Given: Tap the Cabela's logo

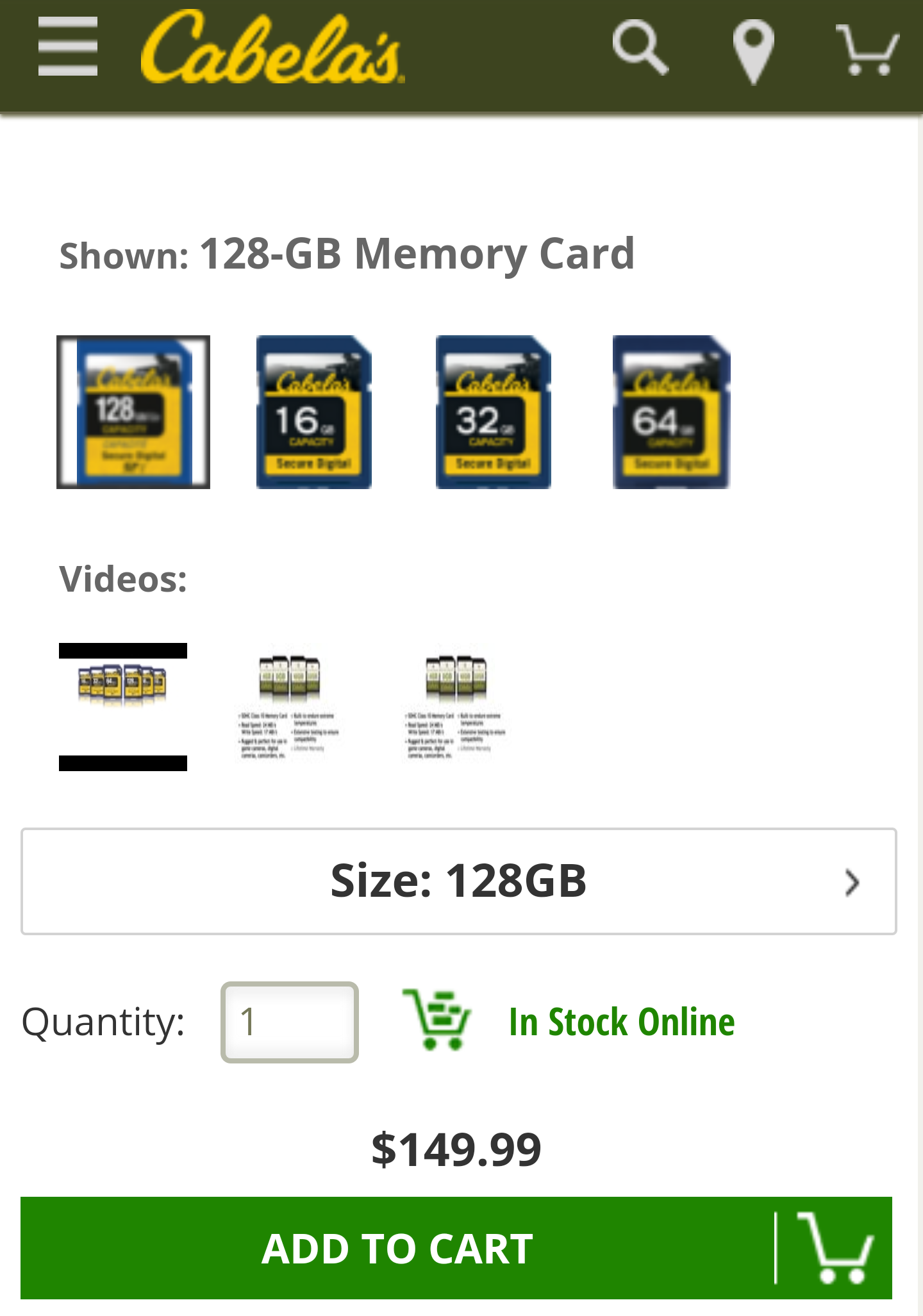Looking at the screenshot, I should pos(272,47).
